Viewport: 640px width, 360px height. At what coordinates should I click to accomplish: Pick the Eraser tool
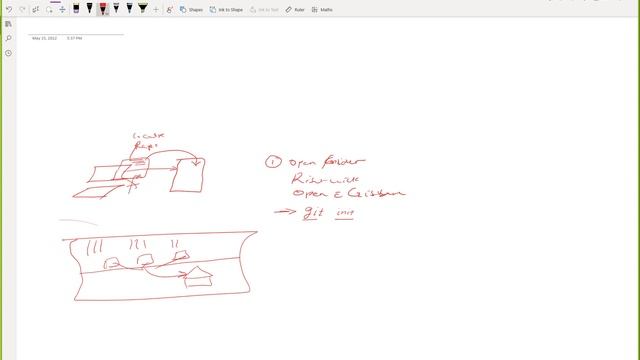76,8
